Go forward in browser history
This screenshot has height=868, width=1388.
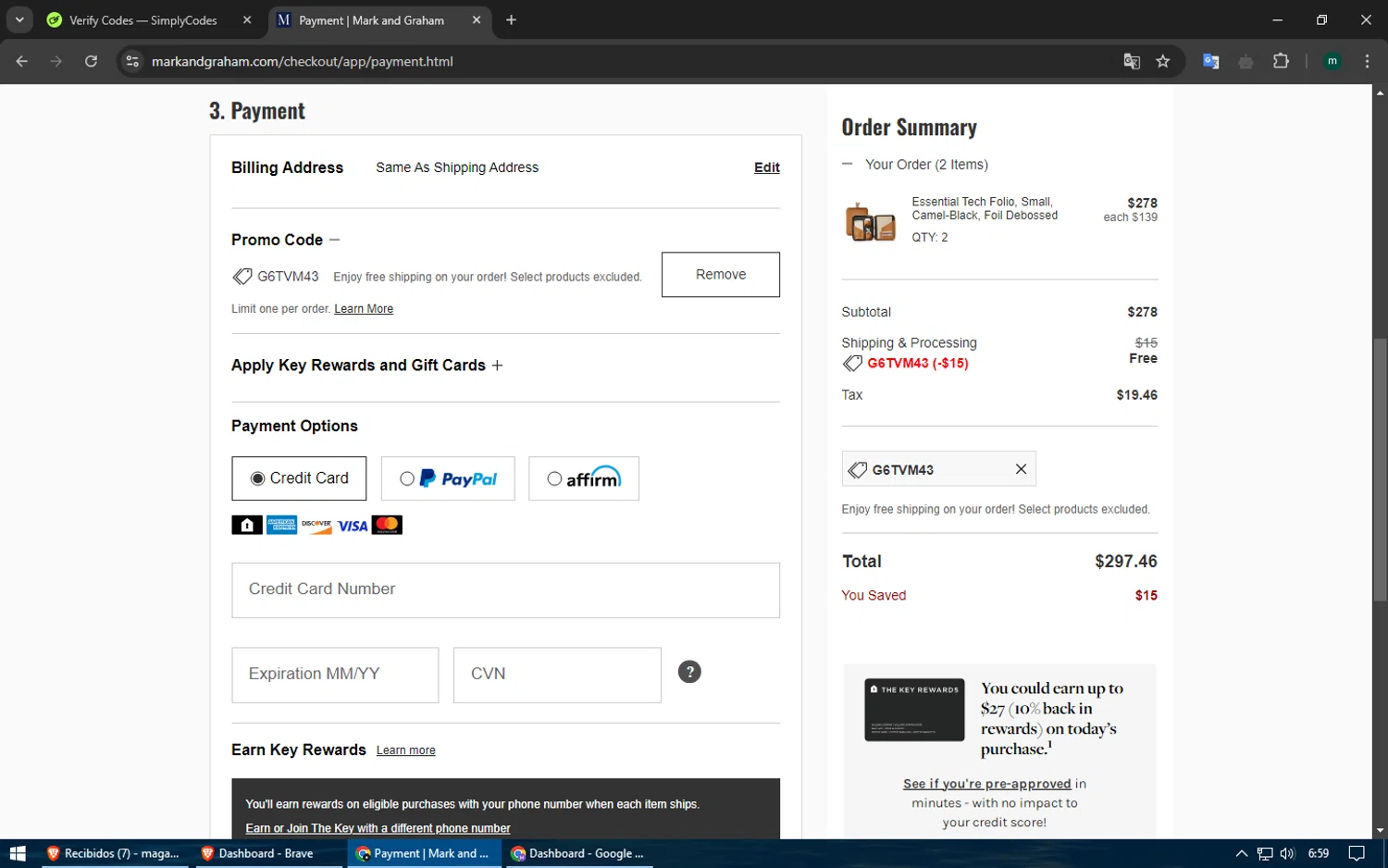pos(56,61)
